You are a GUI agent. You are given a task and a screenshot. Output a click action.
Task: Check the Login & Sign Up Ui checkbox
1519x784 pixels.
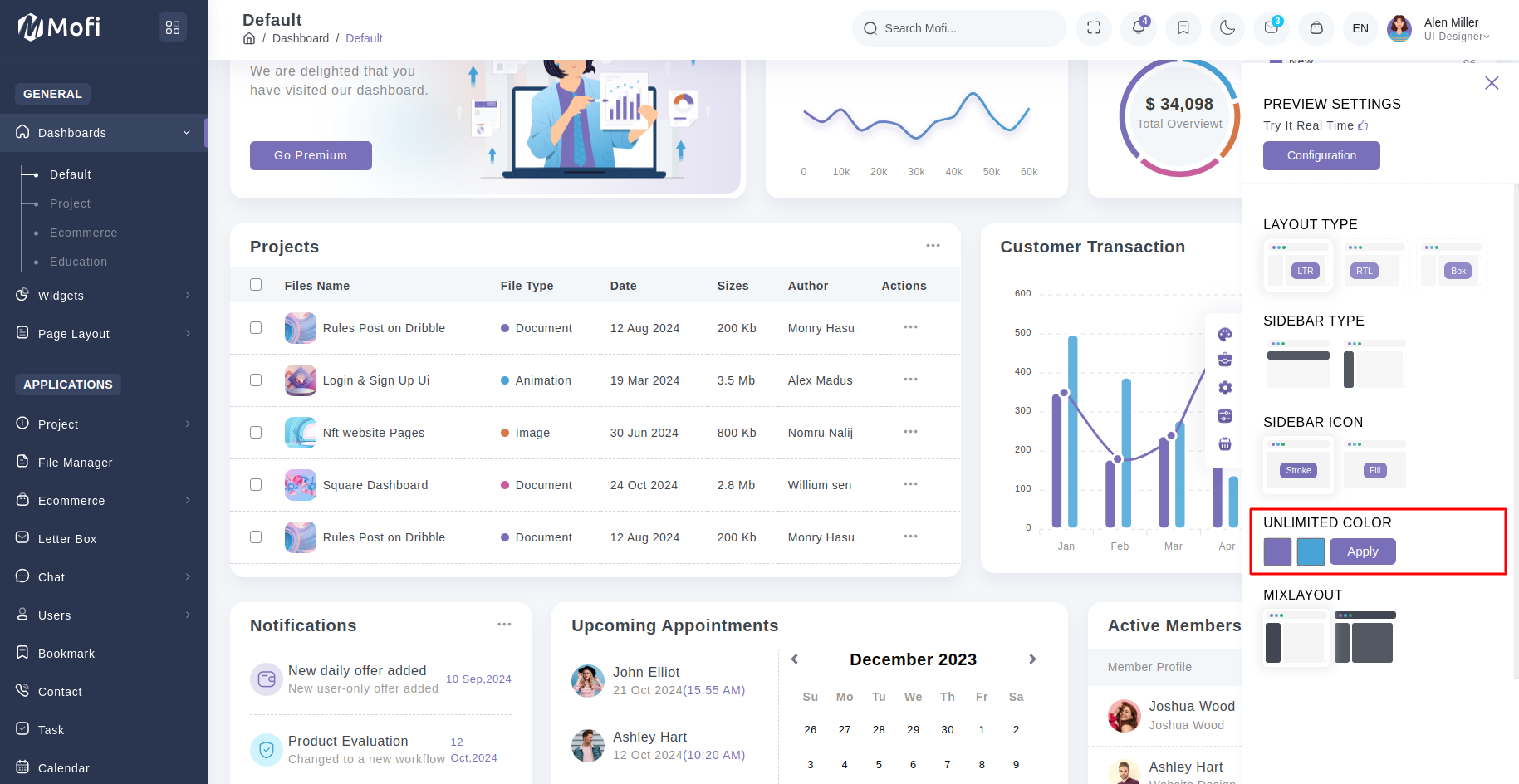[256, 380]
